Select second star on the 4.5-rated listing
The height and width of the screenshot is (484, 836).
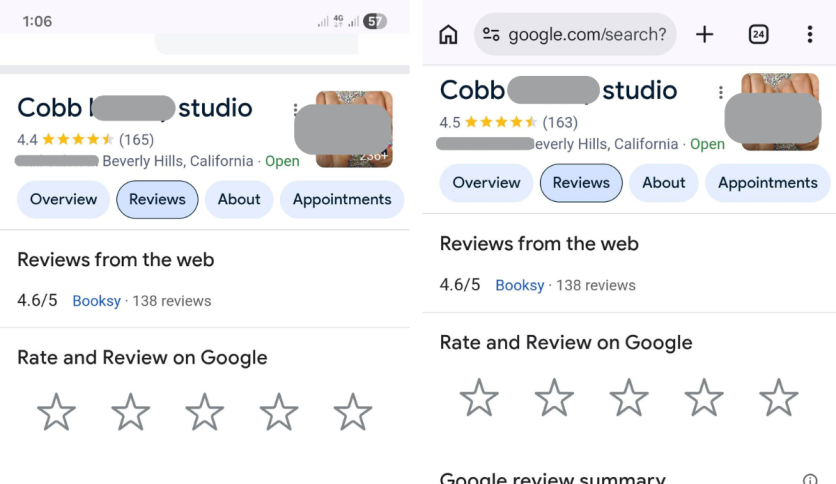(x=554, y=397)
